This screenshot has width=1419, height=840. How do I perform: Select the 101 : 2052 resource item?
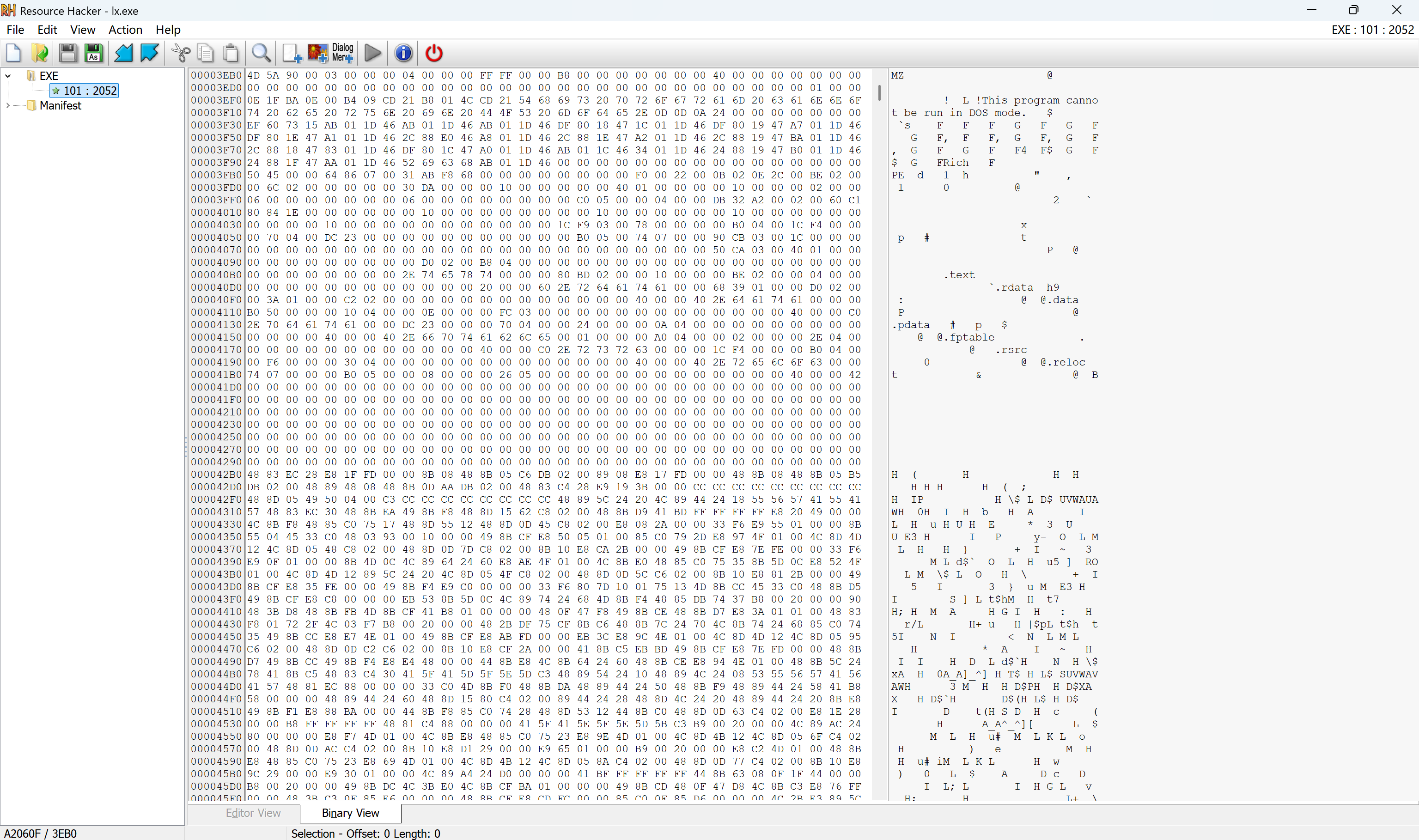tap(90, 91)
